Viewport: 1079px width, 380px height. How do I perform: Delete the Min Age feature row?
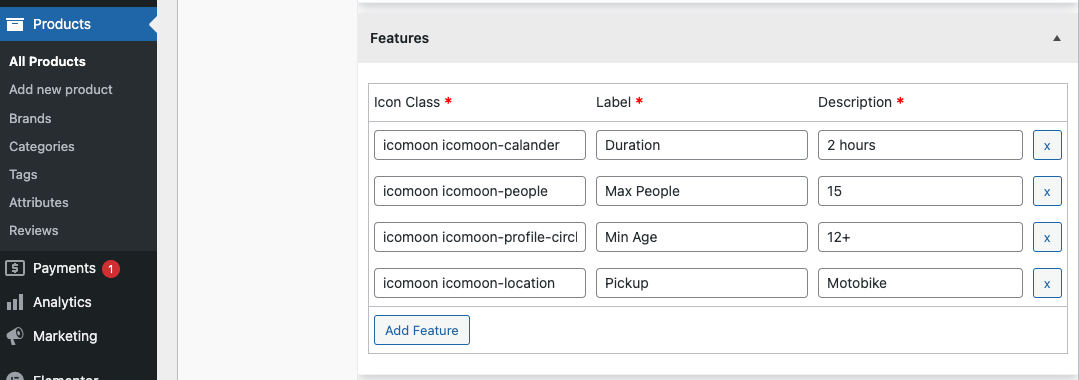point(1047,238)
